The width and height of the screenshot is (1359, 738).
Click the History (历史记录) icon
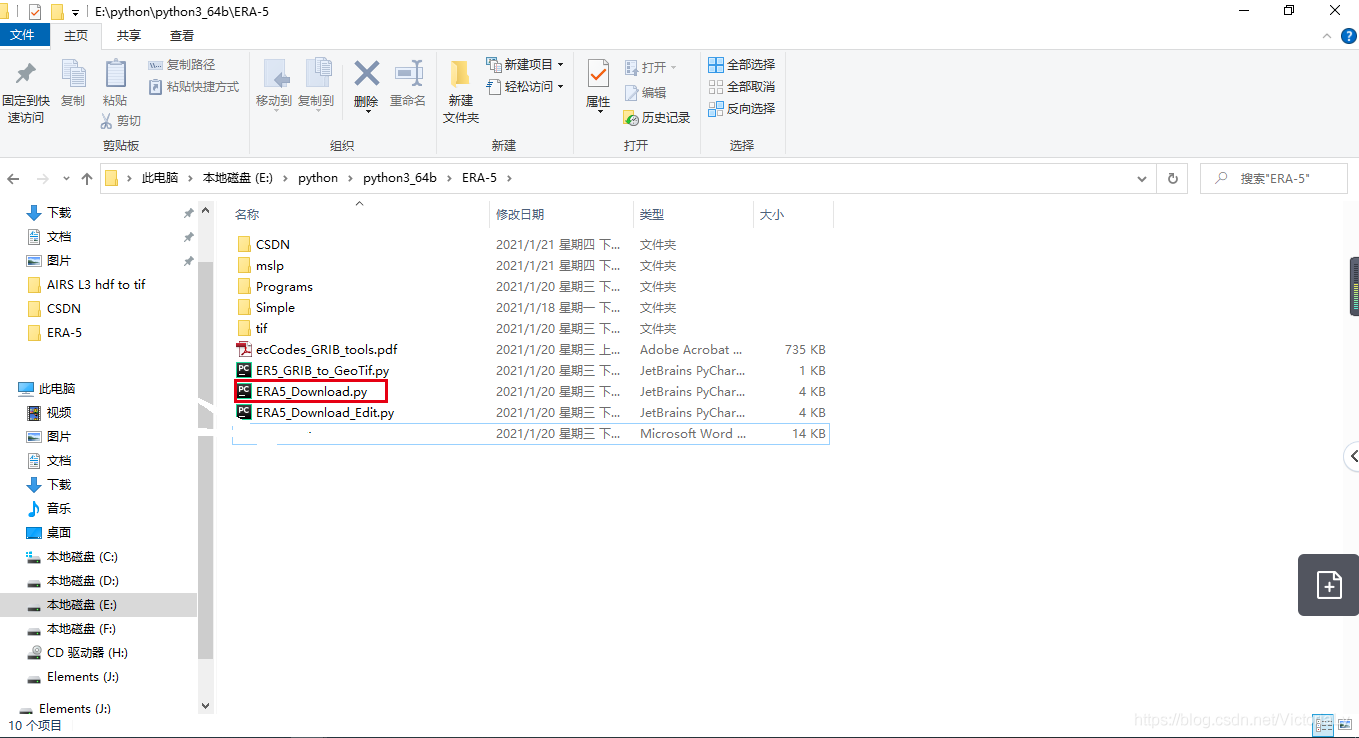pyautogui.click(x=657, y=117)
